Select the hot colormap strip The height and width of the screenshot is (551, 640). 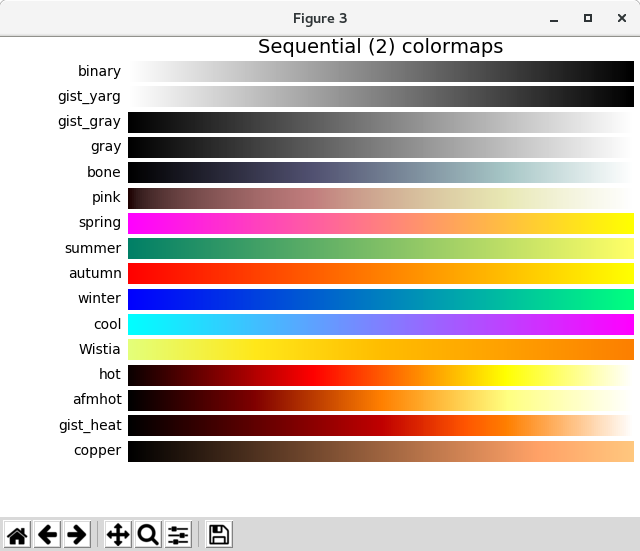(381, 375)
